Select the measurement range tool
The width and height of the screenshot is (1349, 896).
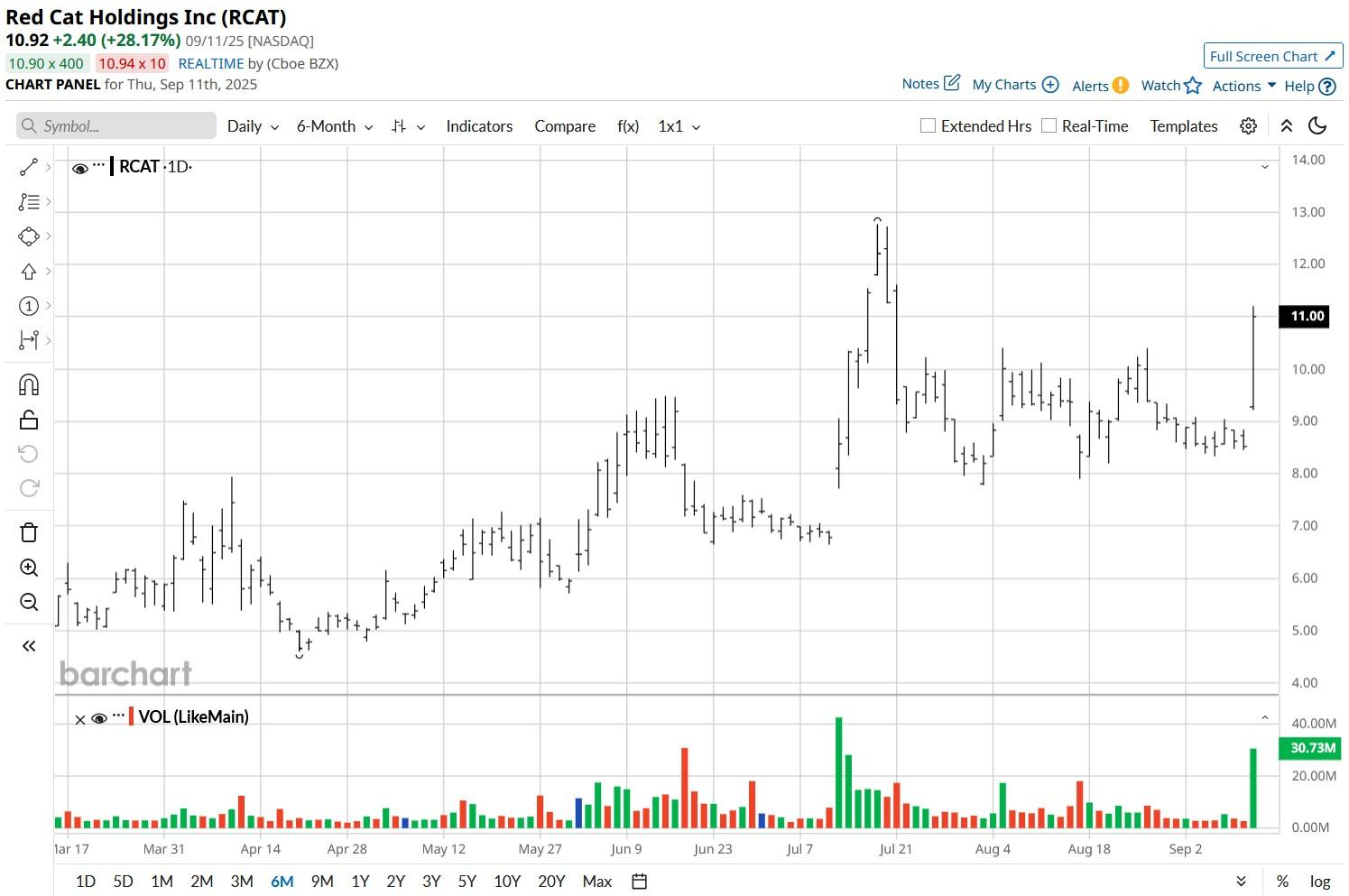29,340
